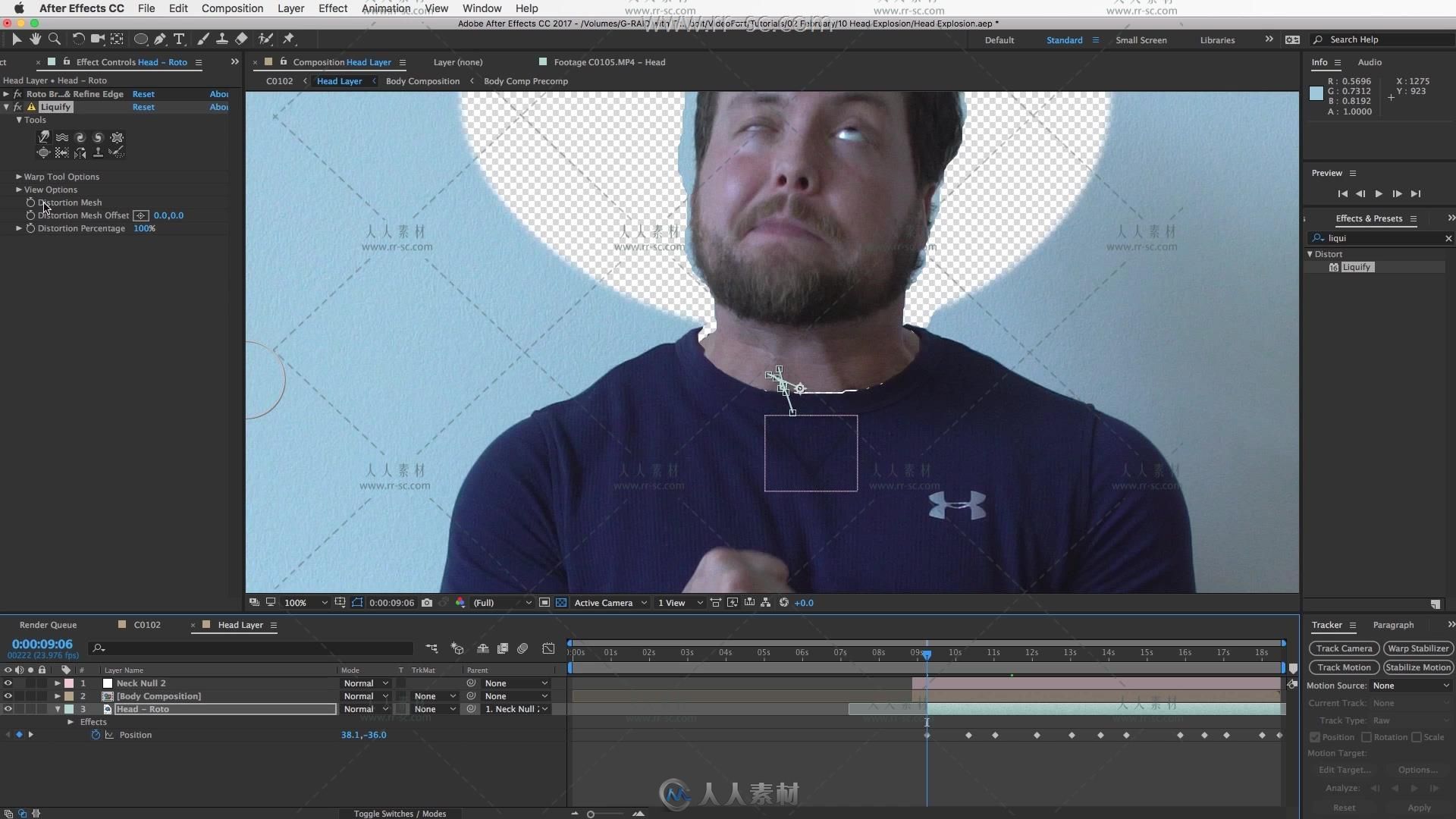Hide the Head – Roto layer
Viewport: 1456px width, 819px height.
coord(8,709)
